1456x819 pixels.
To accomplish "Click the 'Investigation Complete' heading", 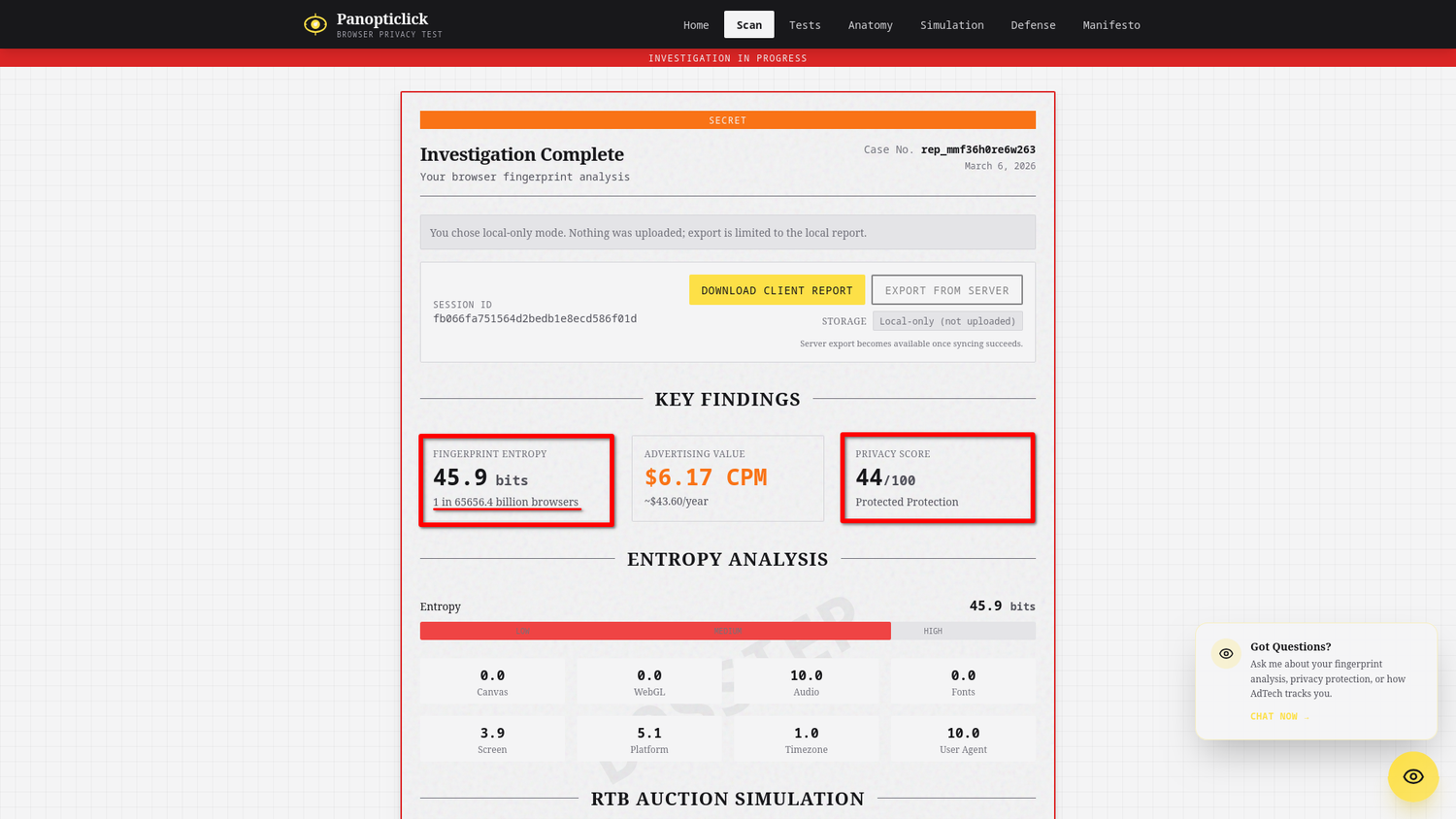I will pyautogui.click(x=522, y=154).
